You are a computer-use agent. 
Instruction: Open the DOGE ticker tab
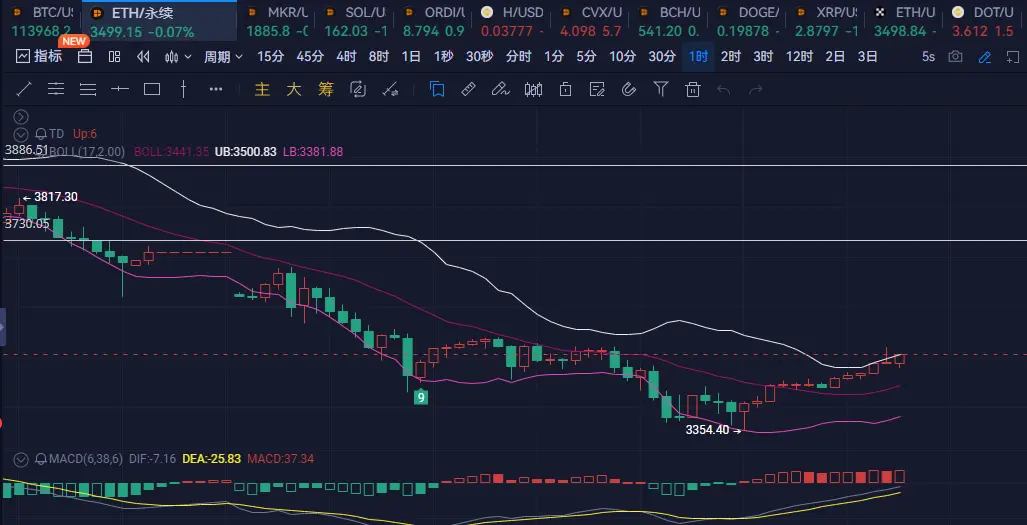749,21
